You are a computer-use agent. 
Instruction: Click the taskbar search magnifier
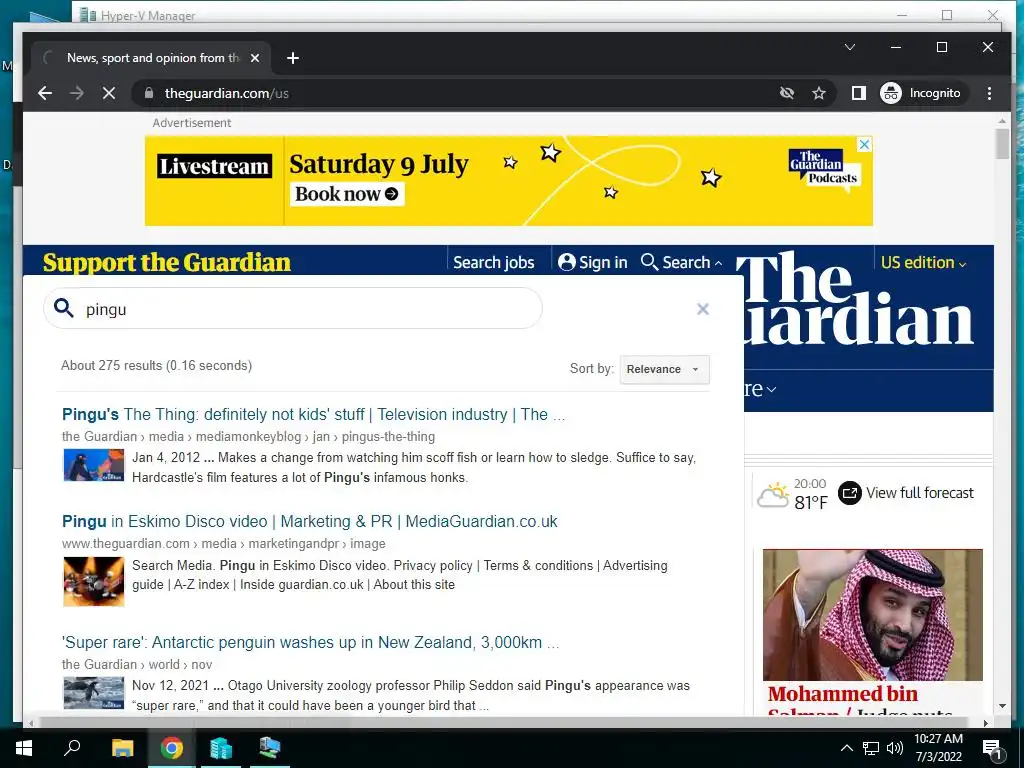pos(72,748)
